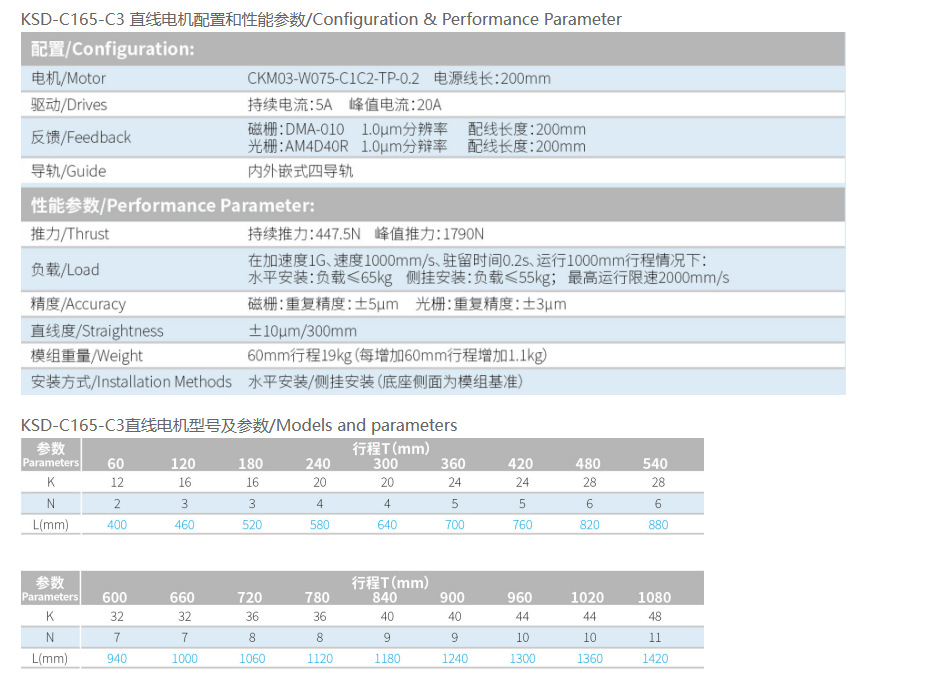Click the 性能参数/Performance Parameter header

[x=433, y=205]
